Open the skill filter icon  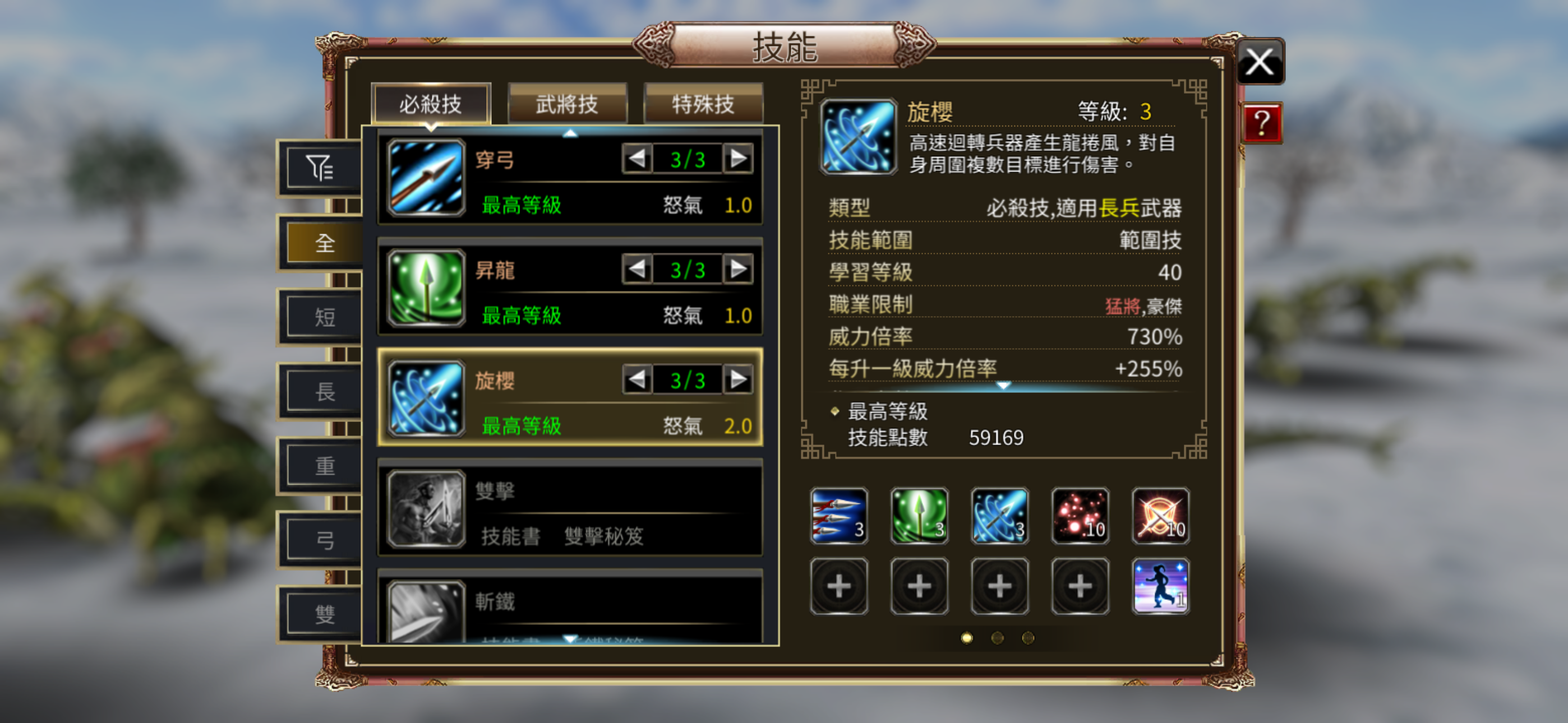[320, 168]
